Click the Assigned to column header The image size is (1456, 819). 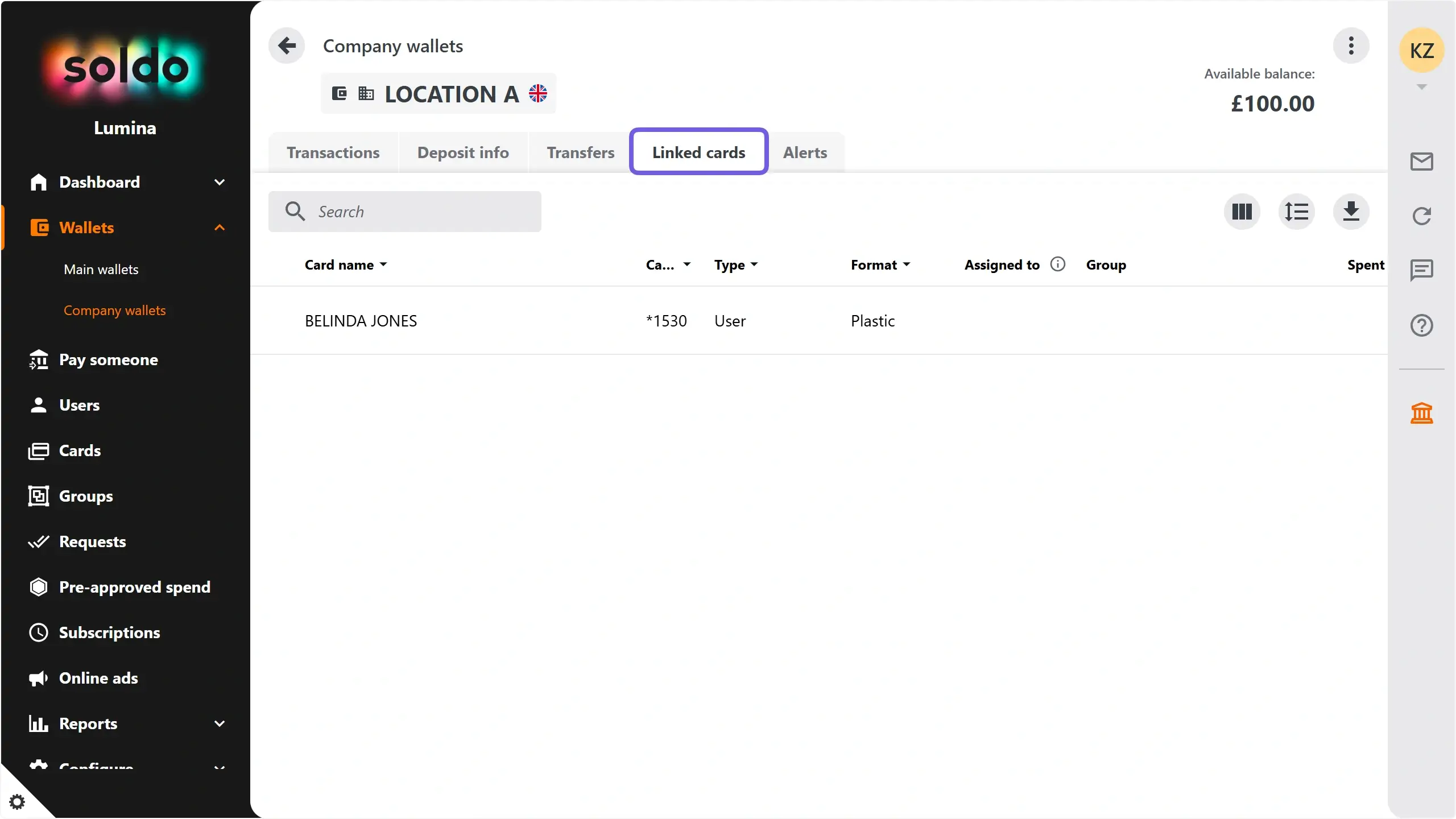point(1002,264)
